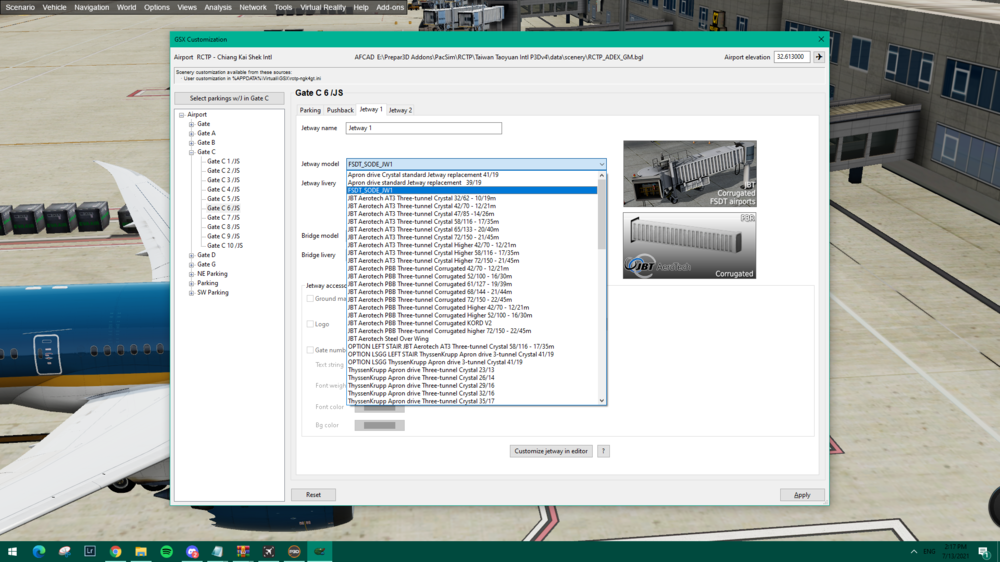Viewport: 1000px width, 562px height.
Task: Open WinRAR from the taskbar
Action: pyautogui.click(x=243, y=551)
